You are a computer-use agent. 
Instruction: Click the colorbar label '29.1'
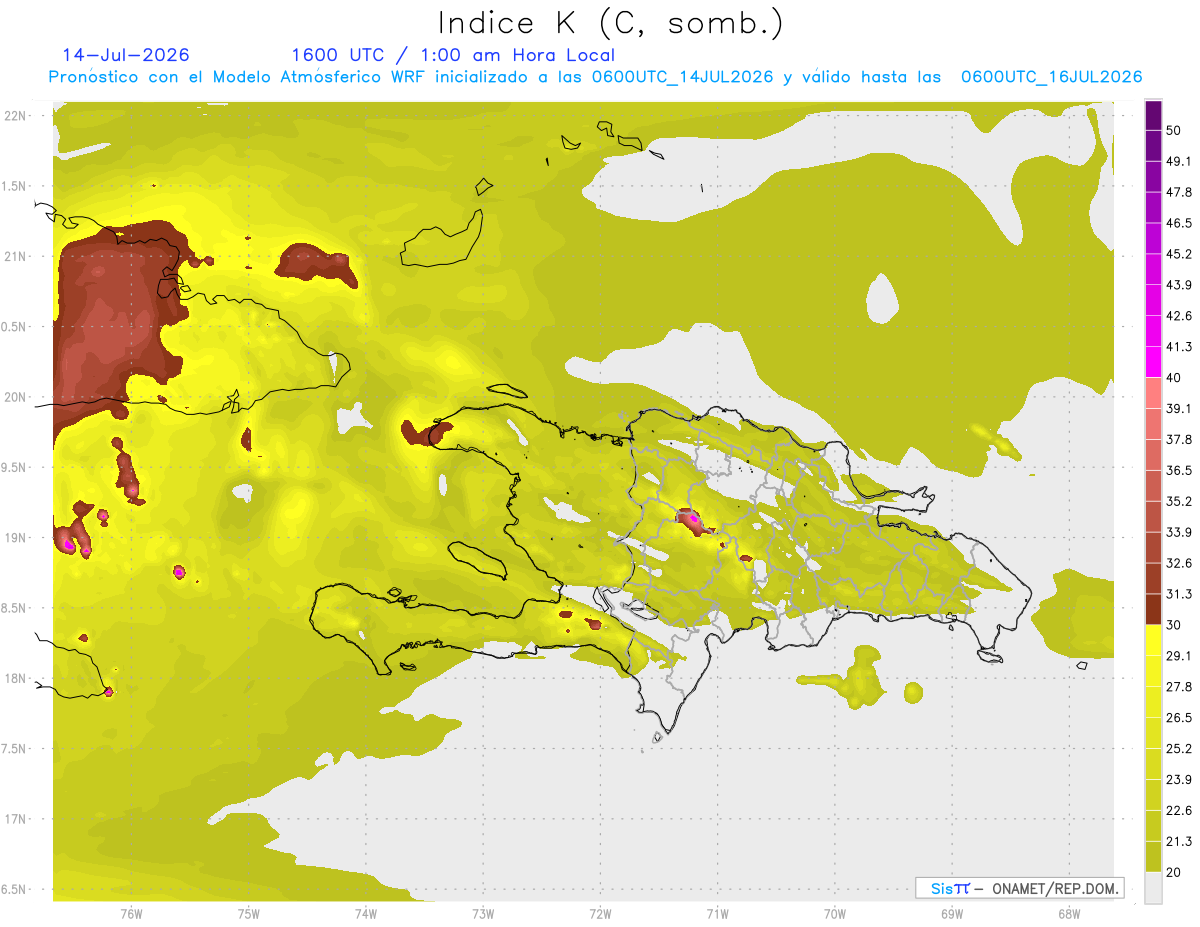click(1179, 655)
